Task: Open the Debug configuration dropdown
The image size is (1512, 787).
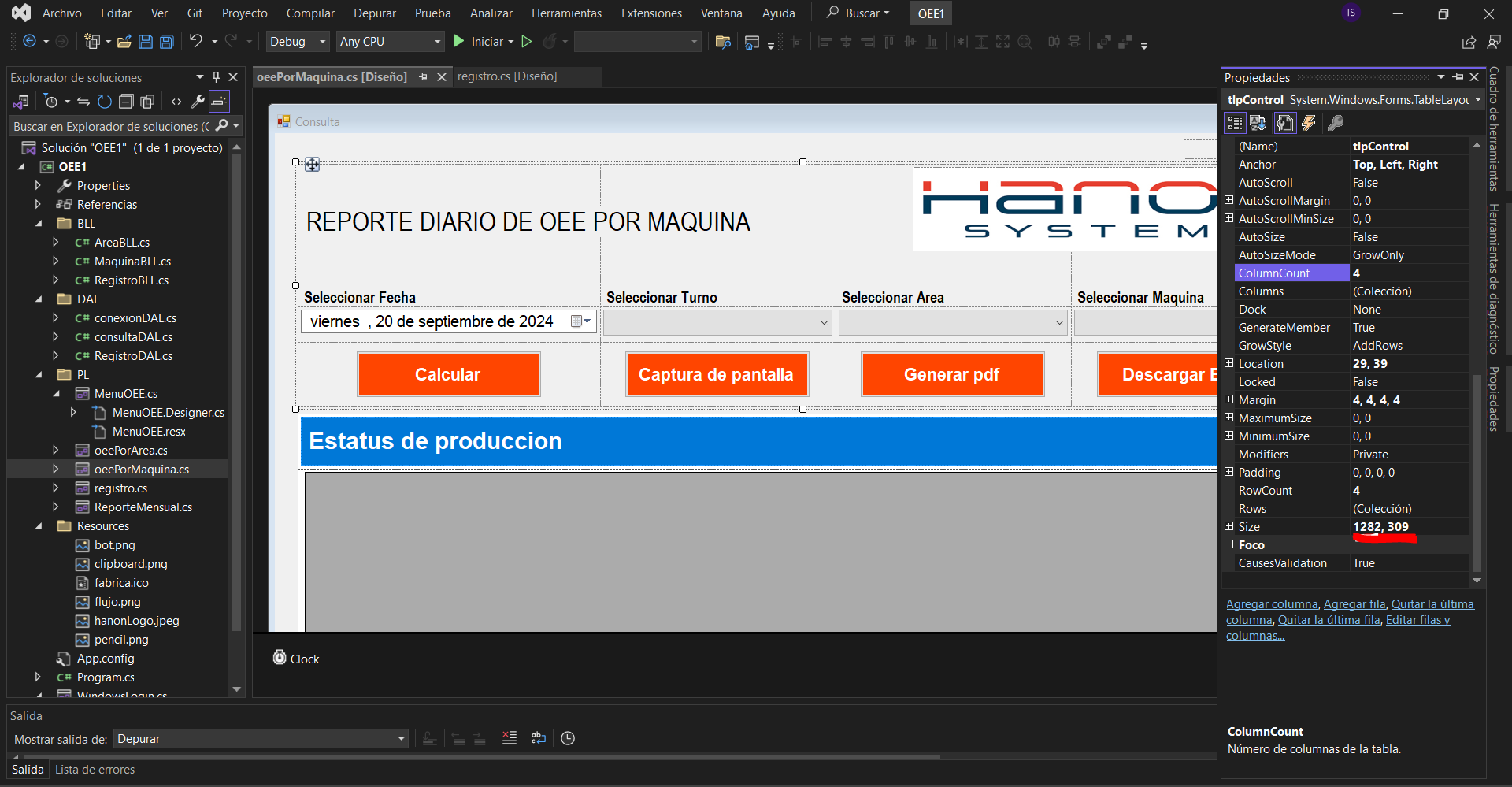Action: [x=298, y=41]
